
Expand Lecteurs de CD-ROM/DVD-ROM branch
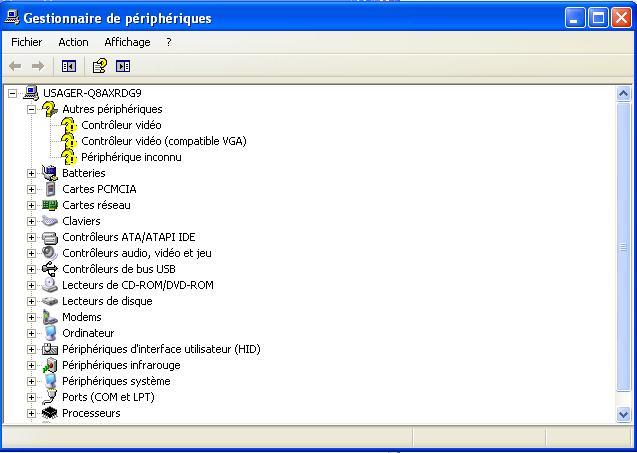coord(31,286)
